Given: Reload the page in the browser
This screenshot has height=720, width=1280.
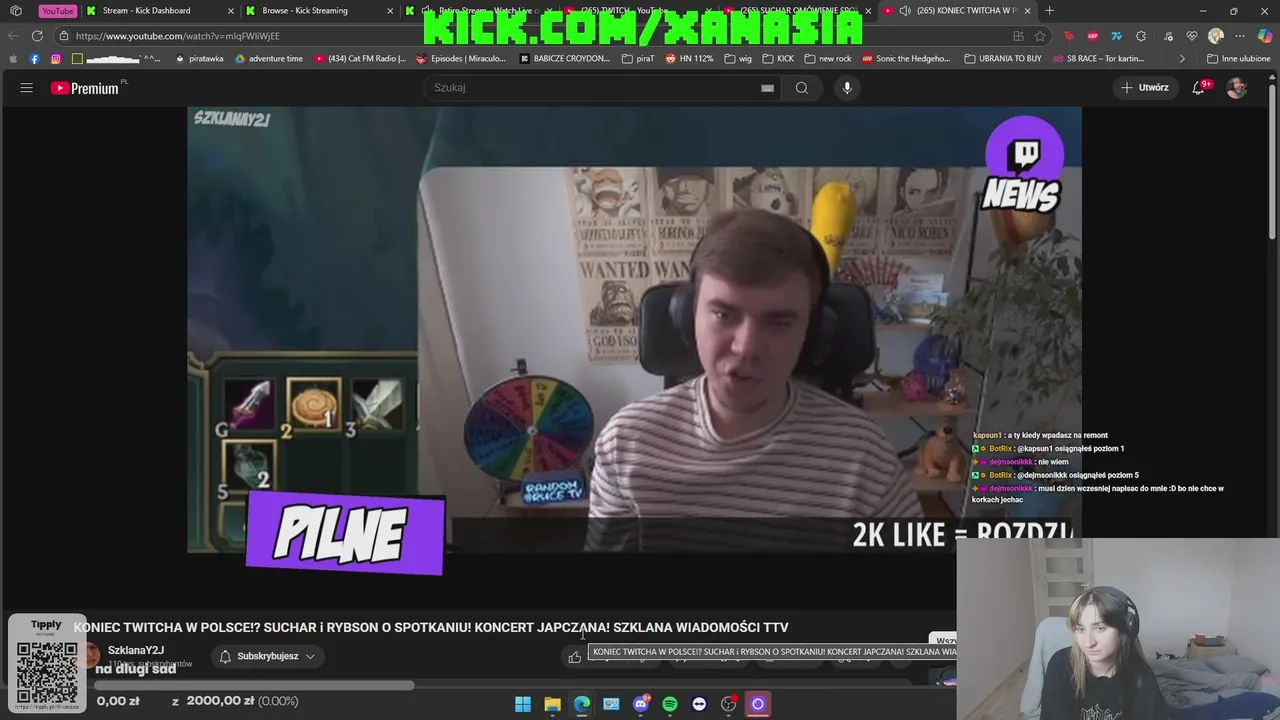Looking at the screenshot, I should tap(37, 36).
